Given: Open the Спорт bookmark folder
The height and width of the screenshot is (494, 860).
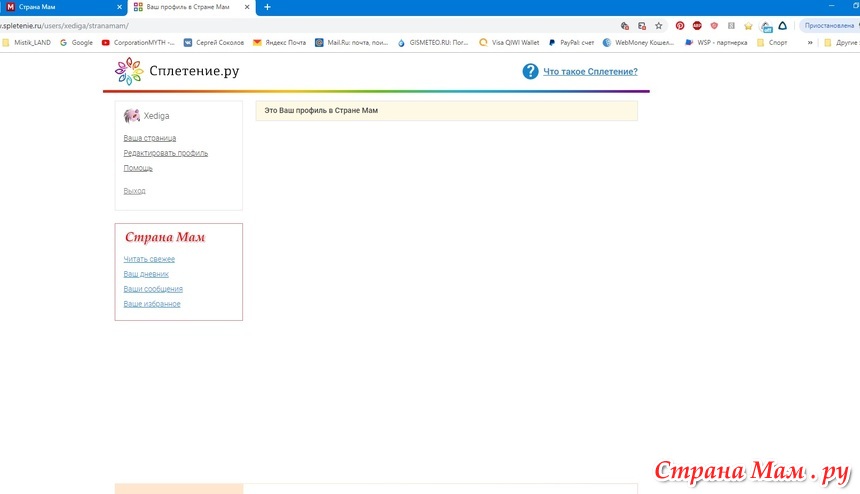Looking at the screenshot, I should point(772,42).
